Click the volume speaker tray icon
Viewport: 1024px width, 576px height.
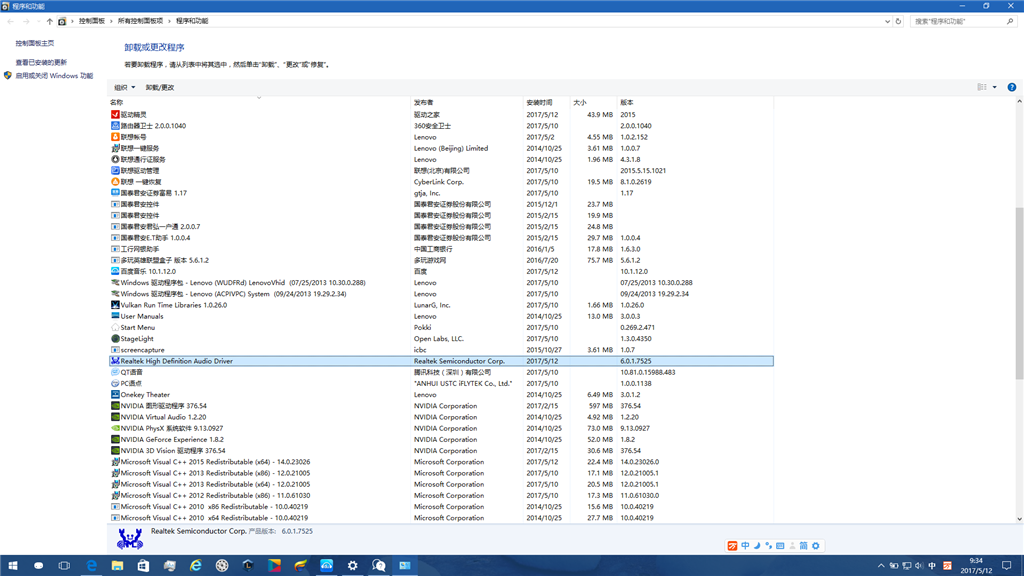tap(919, 566)
